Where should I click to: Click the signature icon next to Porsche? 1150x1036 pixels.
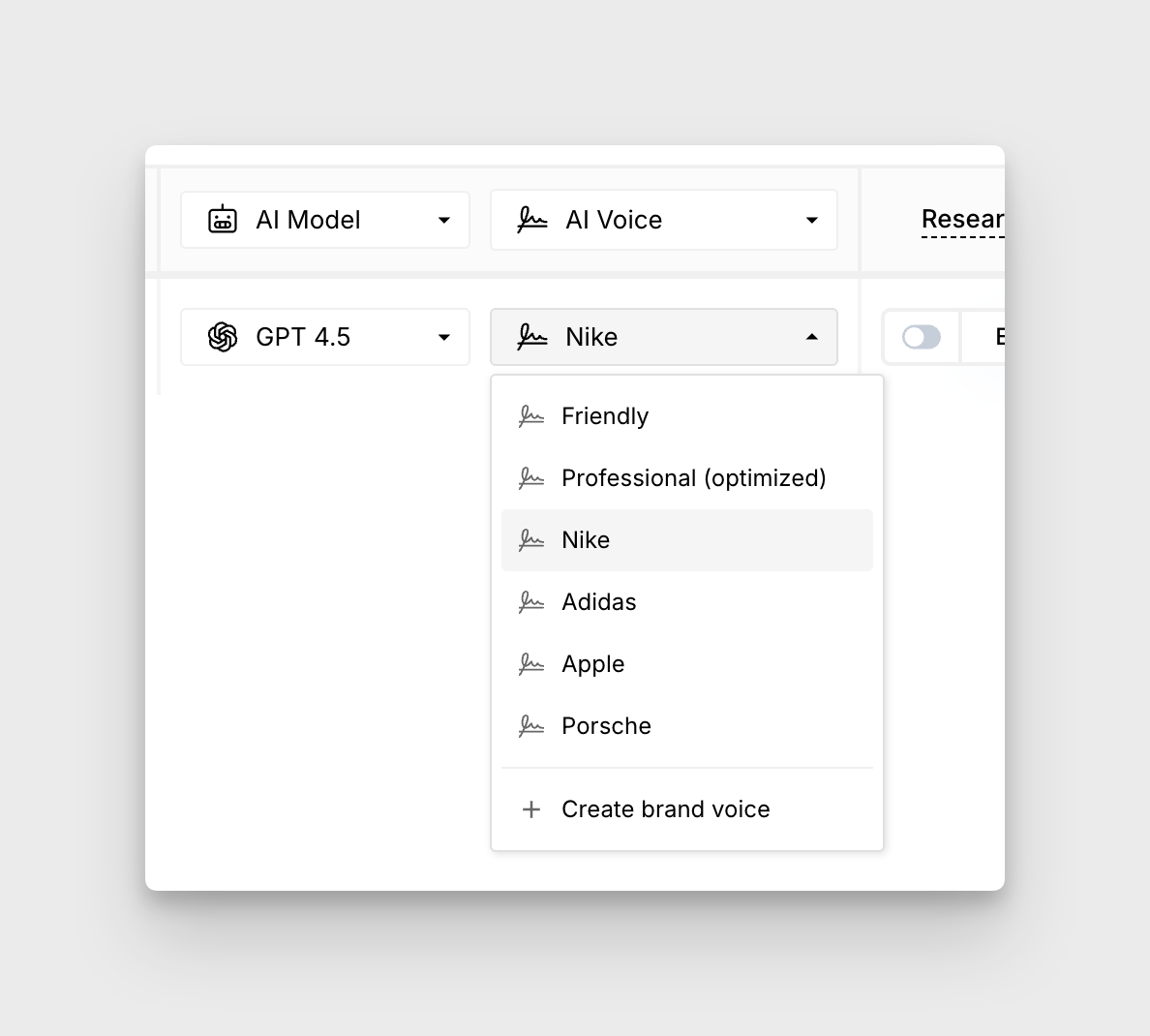(x=530, y=726)
